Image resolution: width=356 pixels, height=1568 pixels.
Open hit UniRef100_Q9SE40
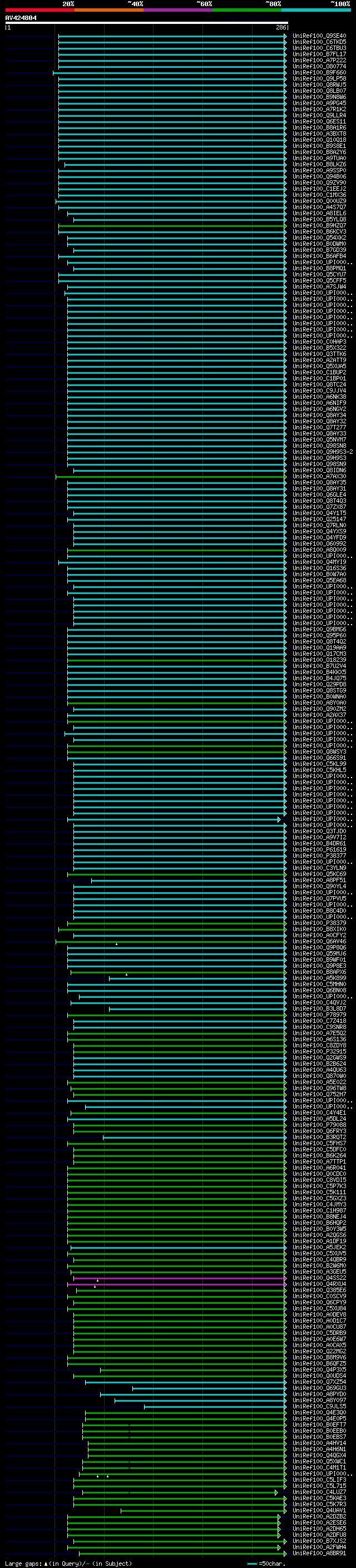click(319, 36)
